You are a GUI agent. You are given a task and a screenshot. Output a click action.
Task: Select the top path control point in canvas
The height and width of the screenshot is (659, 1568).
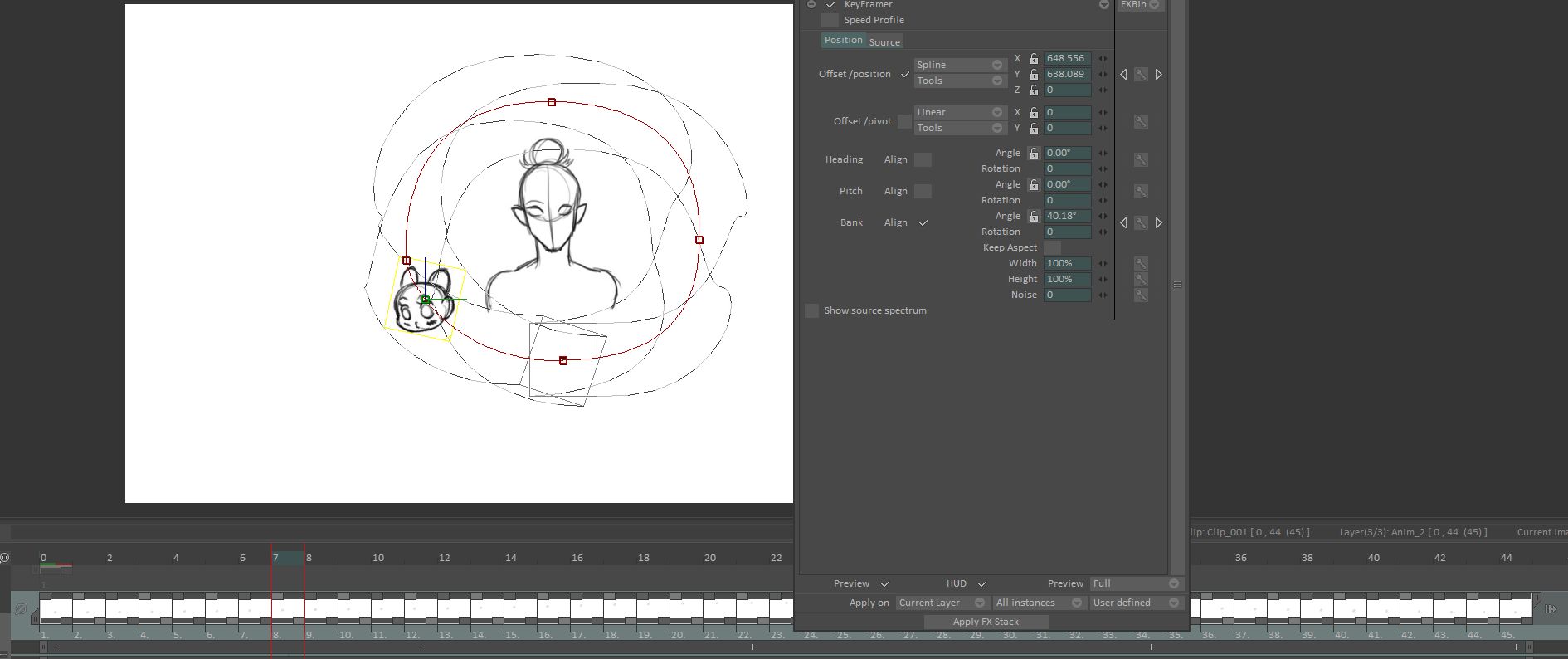(552, 102)
